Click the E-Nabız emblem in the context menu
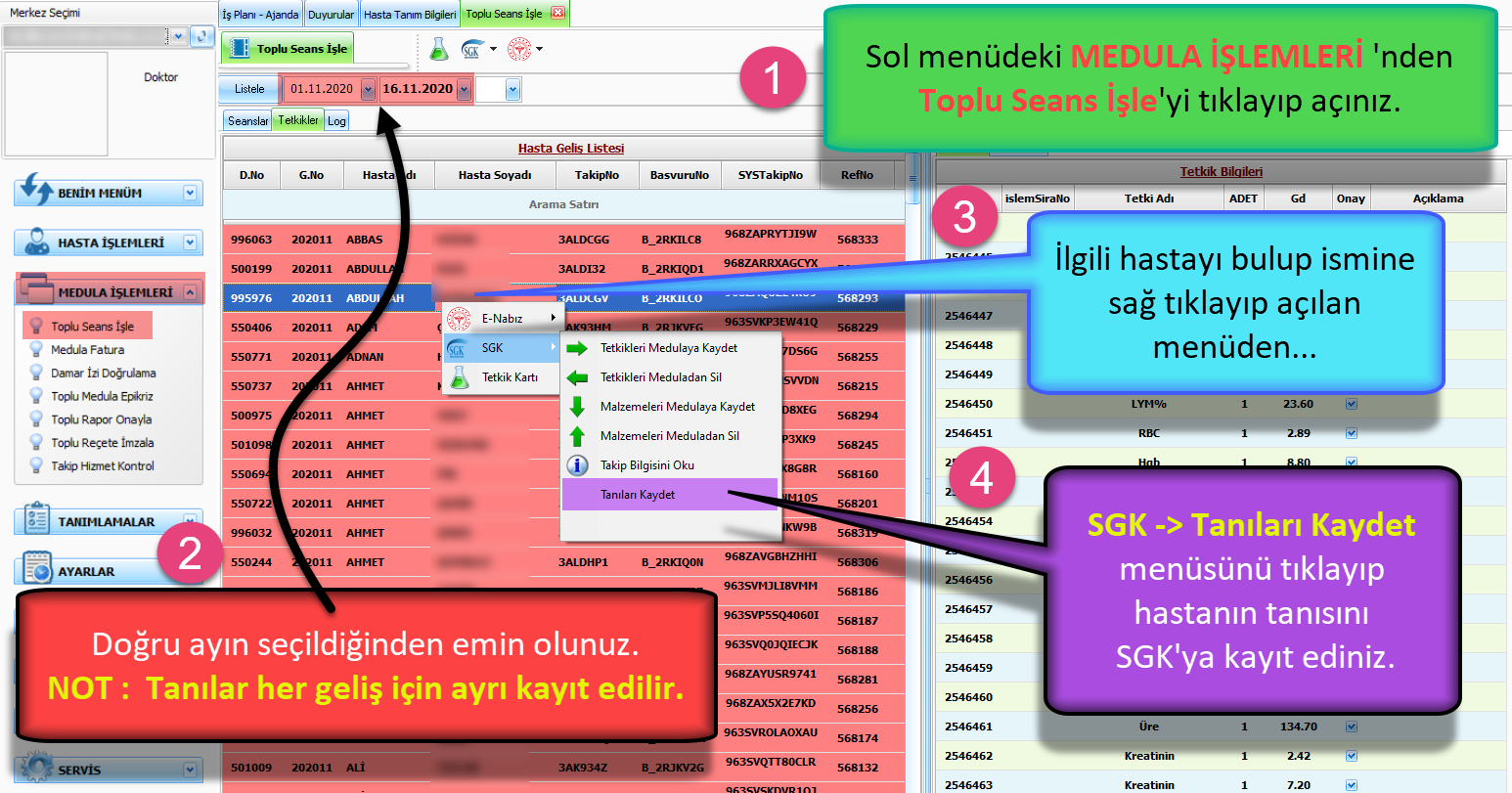The image size is (1512, 793). [x=459, y=319]
